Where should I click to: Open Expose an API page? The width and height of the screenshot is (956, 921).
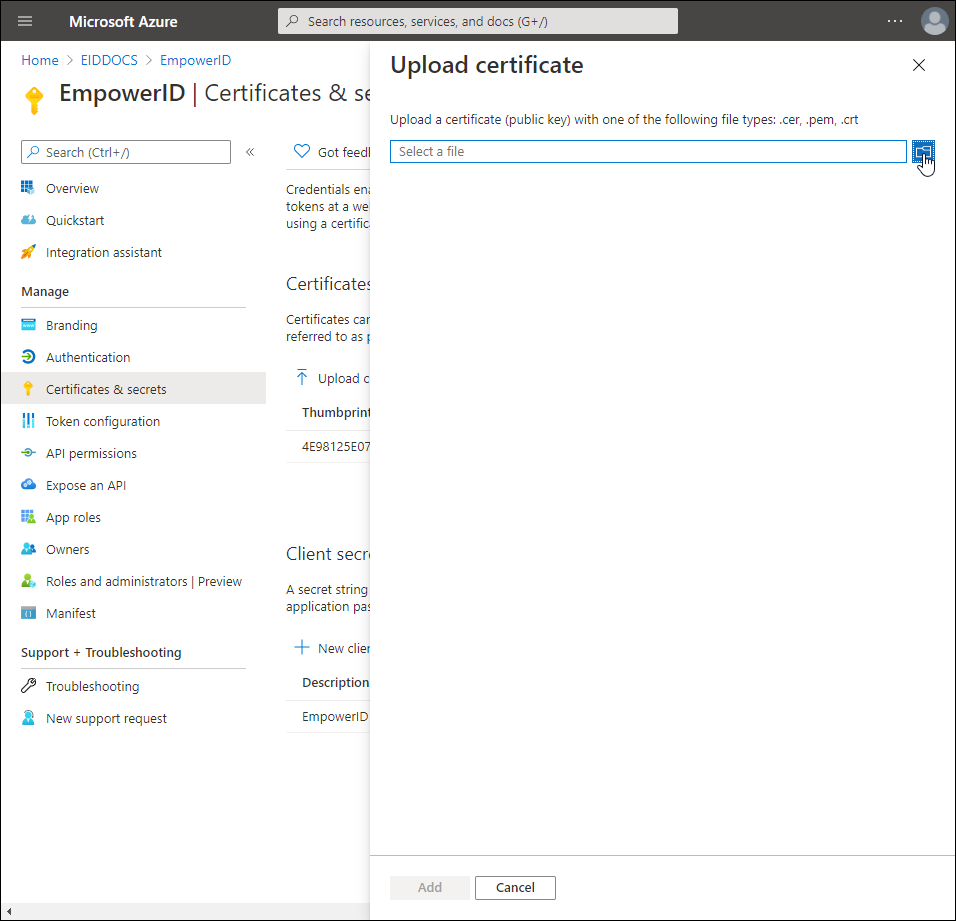pyautogui.click(x=86, y=485)
